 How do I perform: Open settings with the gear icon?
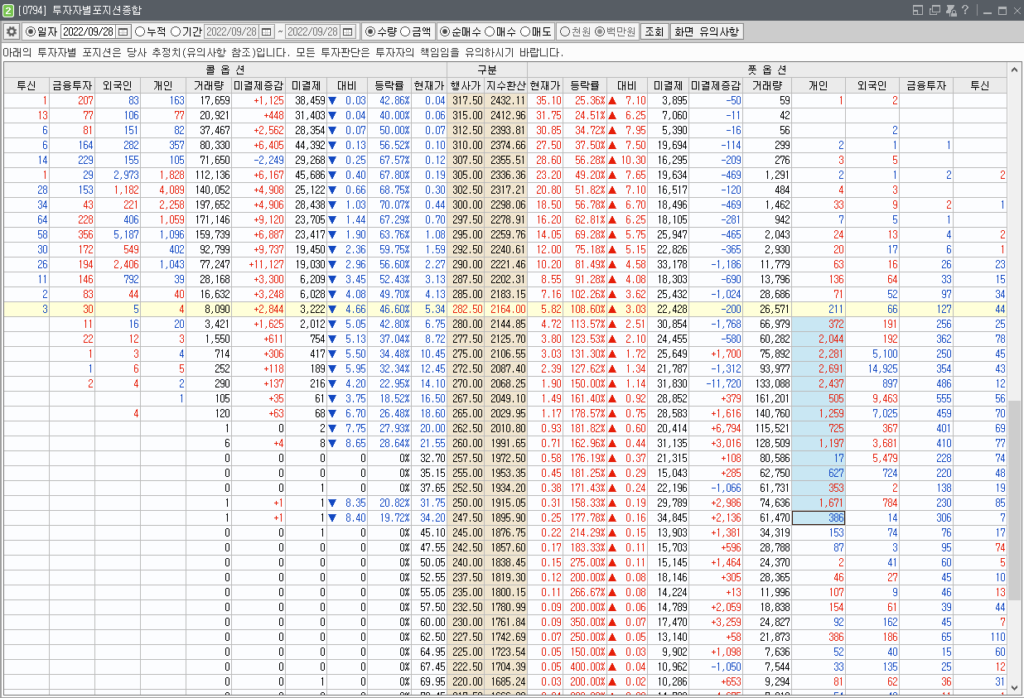click(x=12, y=32)
